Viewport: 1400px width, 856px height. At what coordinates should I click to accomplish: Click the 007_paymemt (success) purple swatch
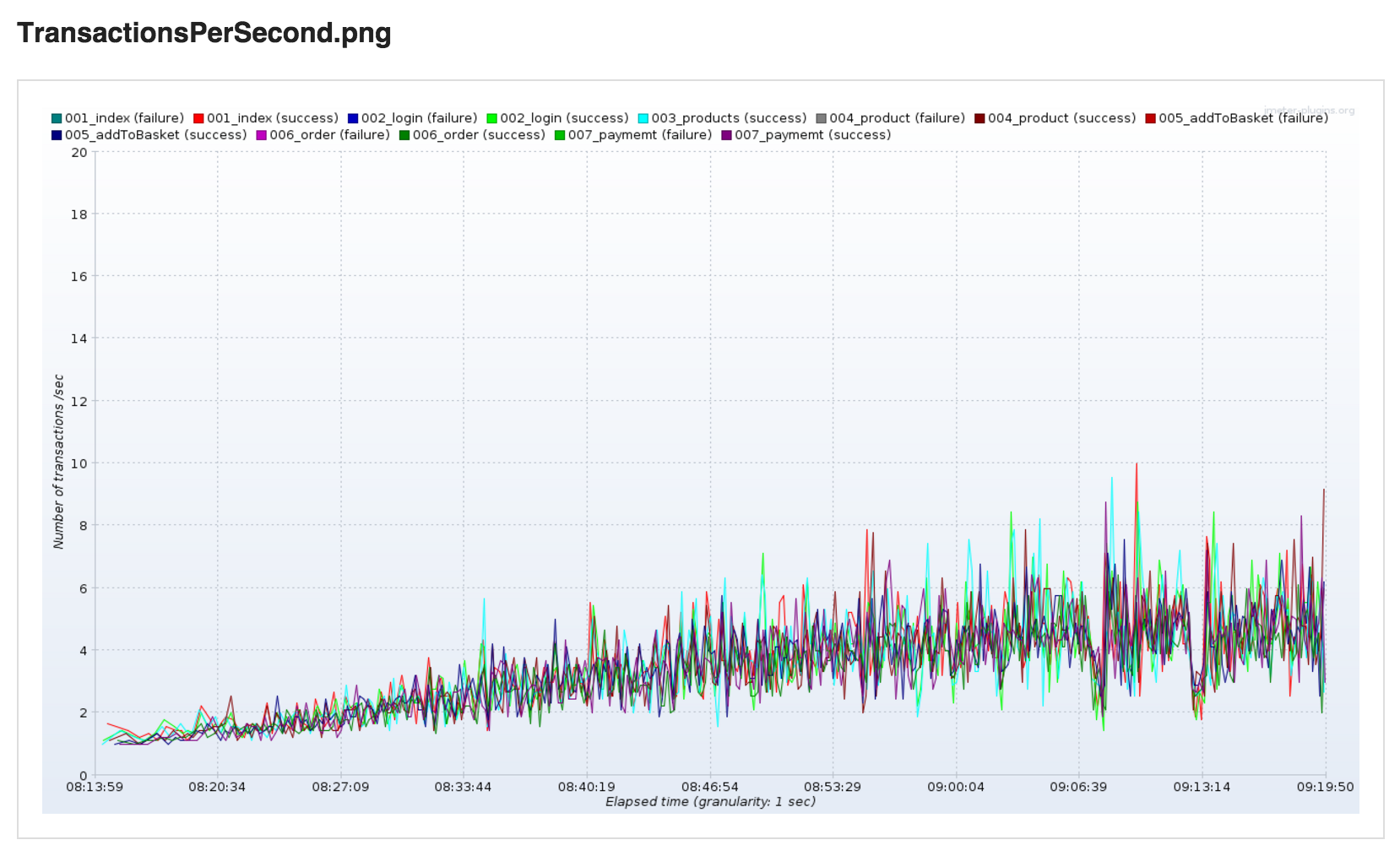726,135
